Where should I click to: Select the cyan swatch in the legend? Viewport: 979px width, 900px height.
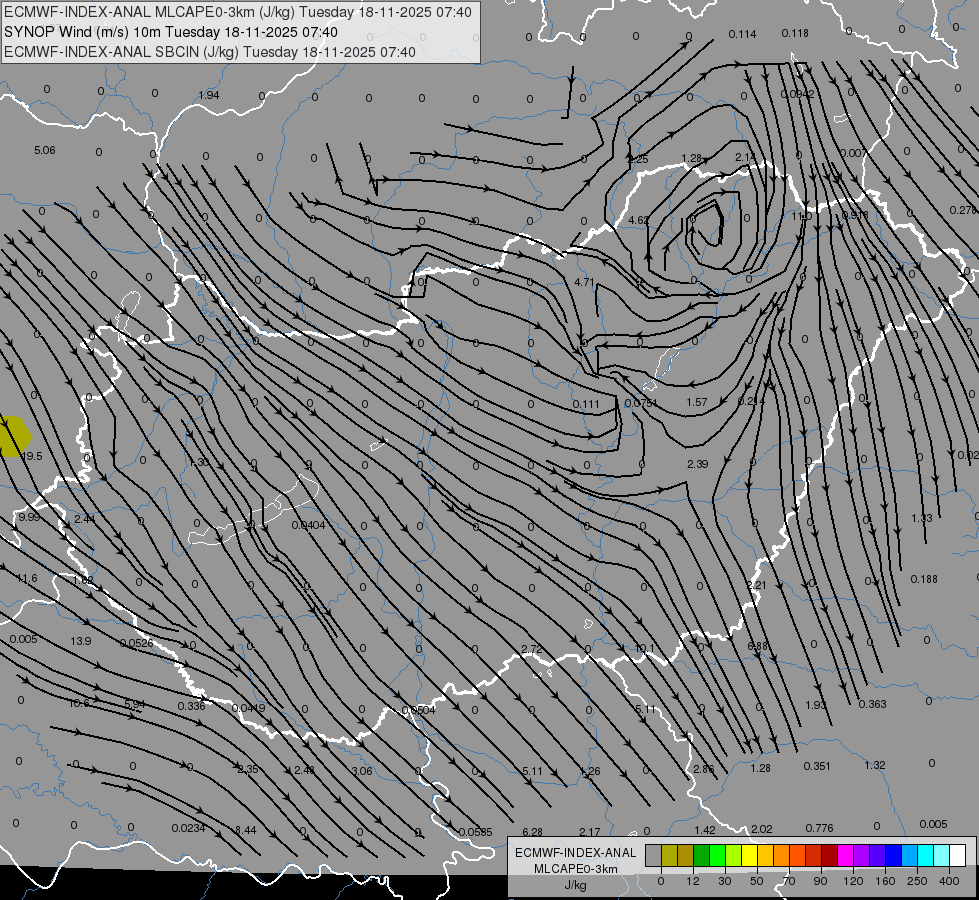pyautogui.click(x=927, y=855)
